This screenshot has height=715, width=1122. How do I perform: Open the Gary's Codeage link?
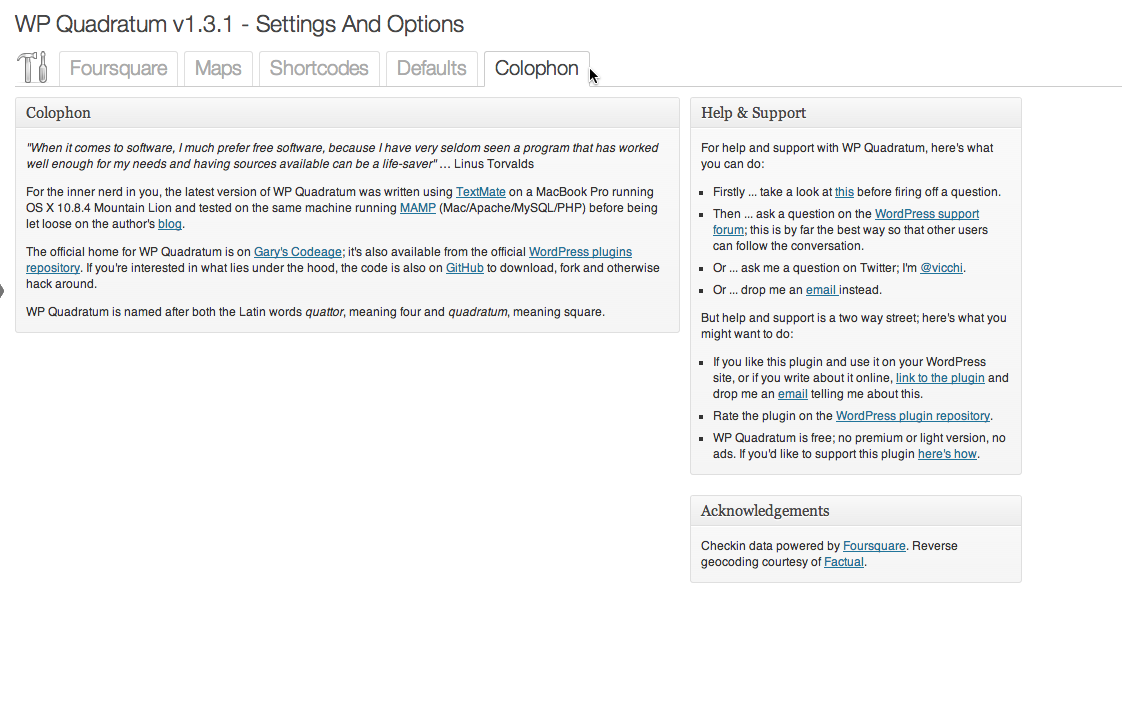click(298, 252)
